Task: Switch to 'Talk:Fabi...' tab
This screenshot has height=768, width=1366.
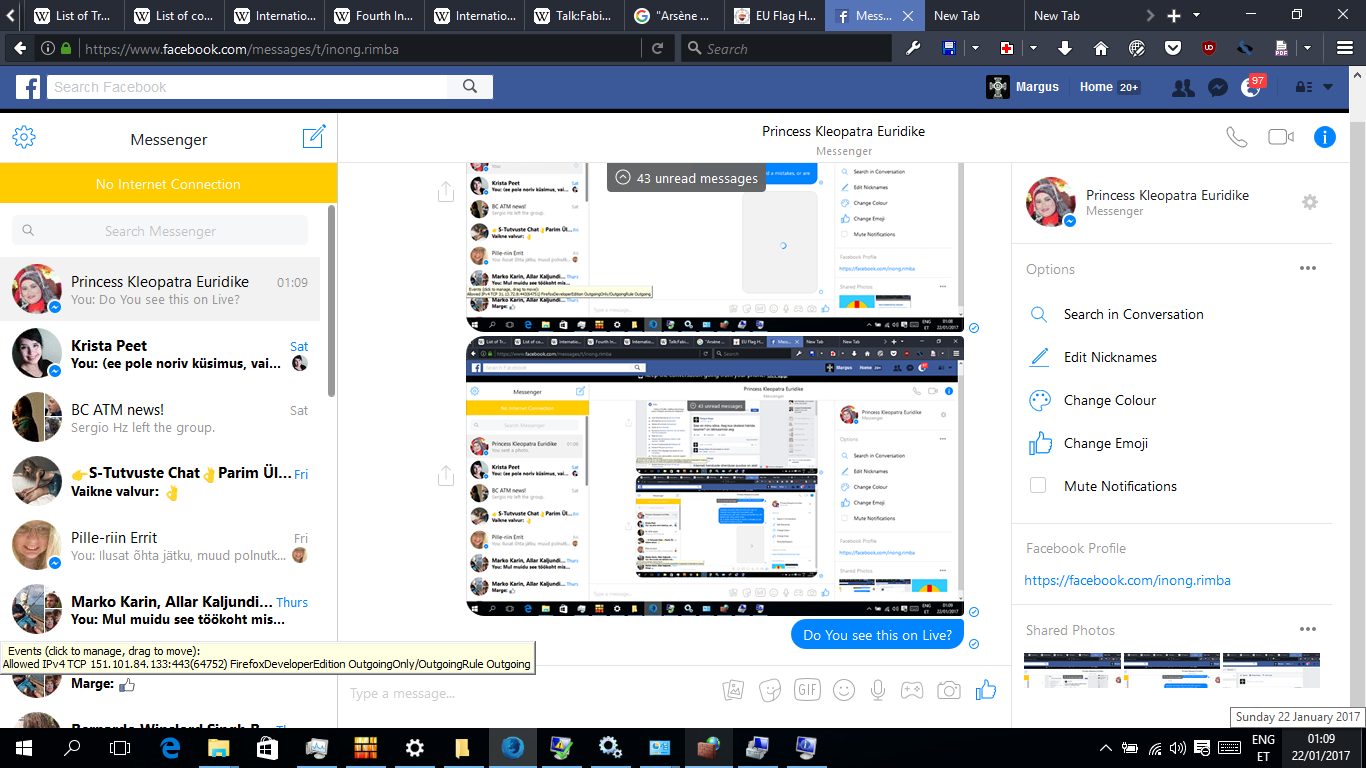Action: coord(575,16)
